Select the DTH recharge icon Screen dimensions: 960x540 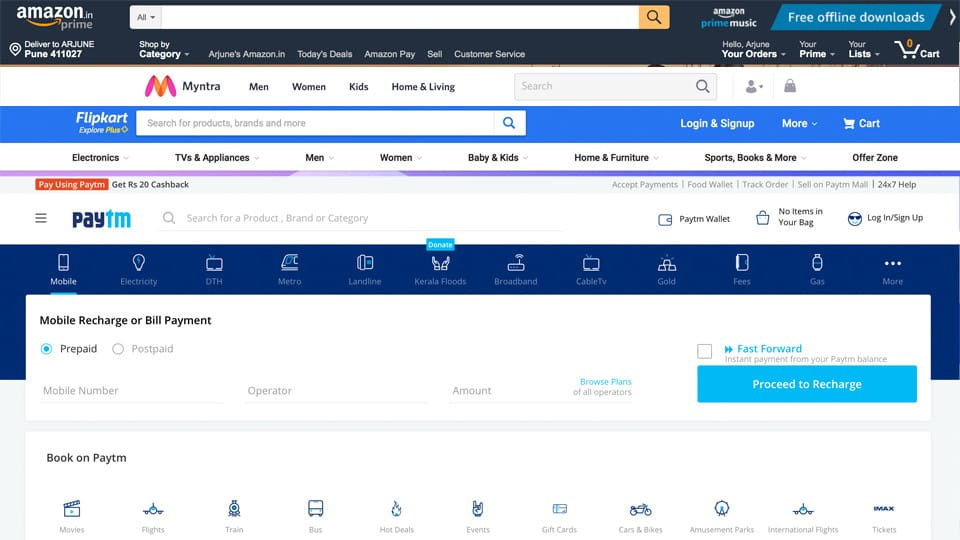pyautogui.click(x=214, y=263)
